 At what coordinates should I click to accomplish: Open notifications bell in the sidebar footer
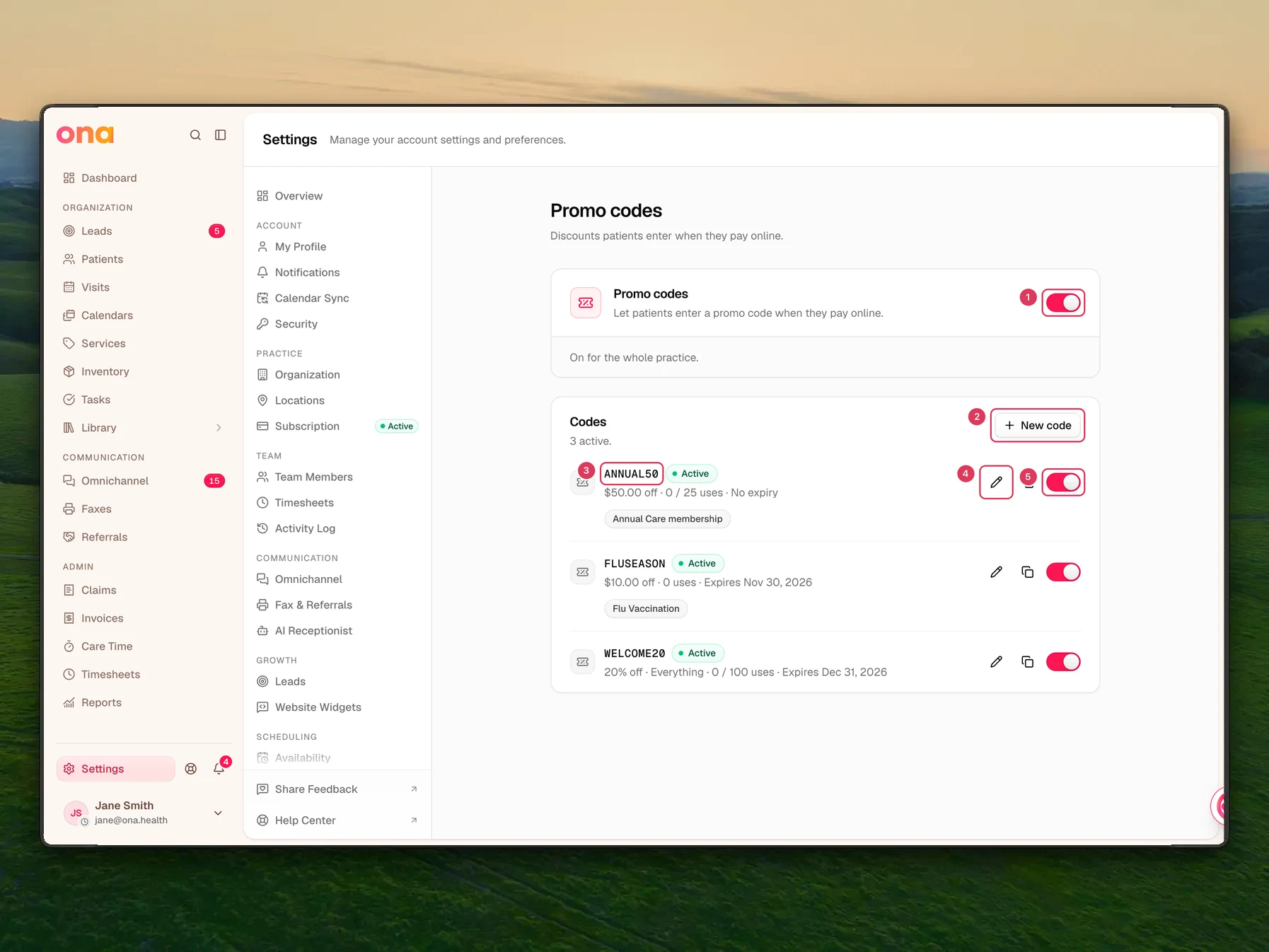tap(219, 769)
